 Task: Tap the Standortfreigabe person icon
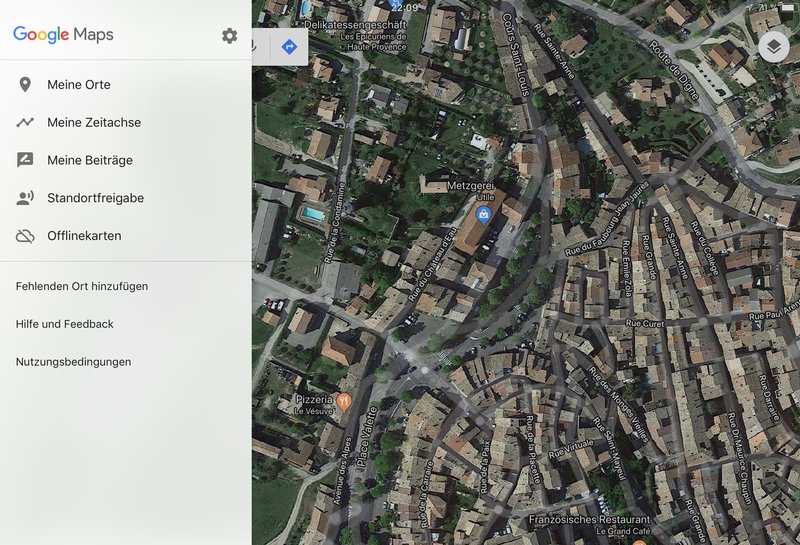click(25, 198)
